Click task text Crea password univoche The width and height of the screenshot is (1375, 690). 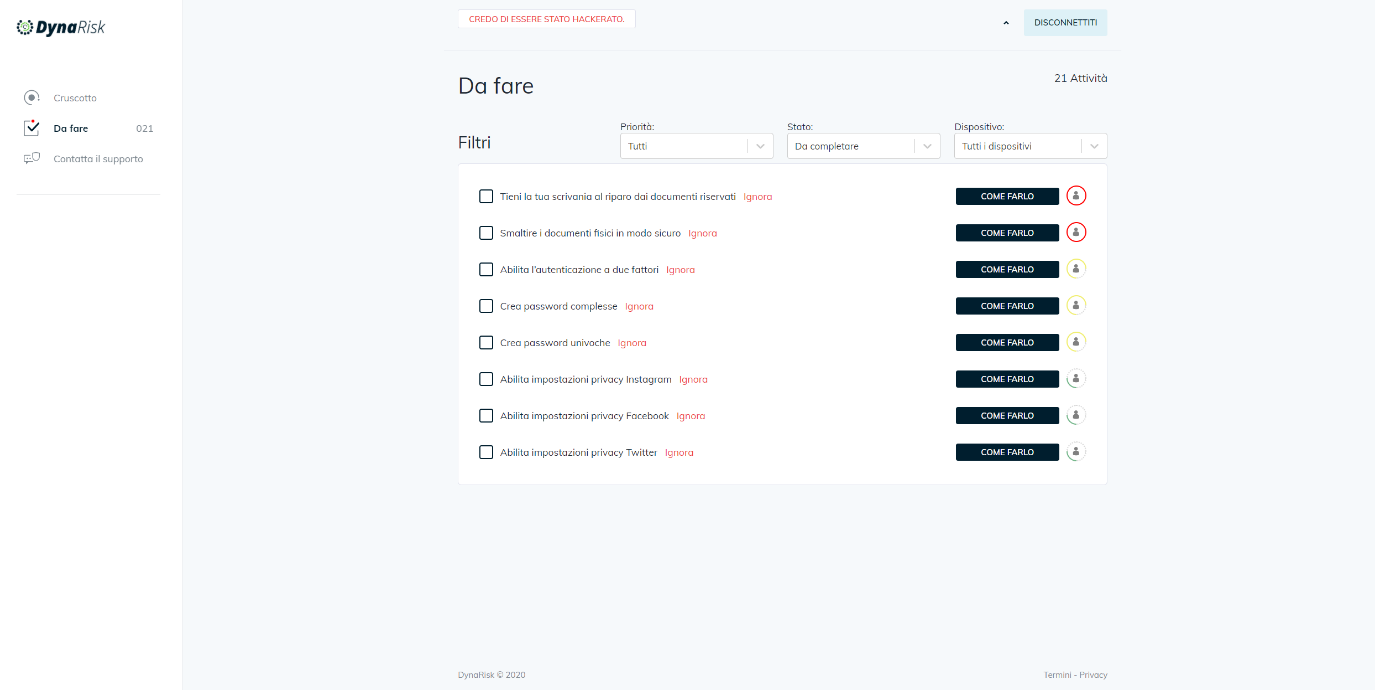tap(555, 342)
